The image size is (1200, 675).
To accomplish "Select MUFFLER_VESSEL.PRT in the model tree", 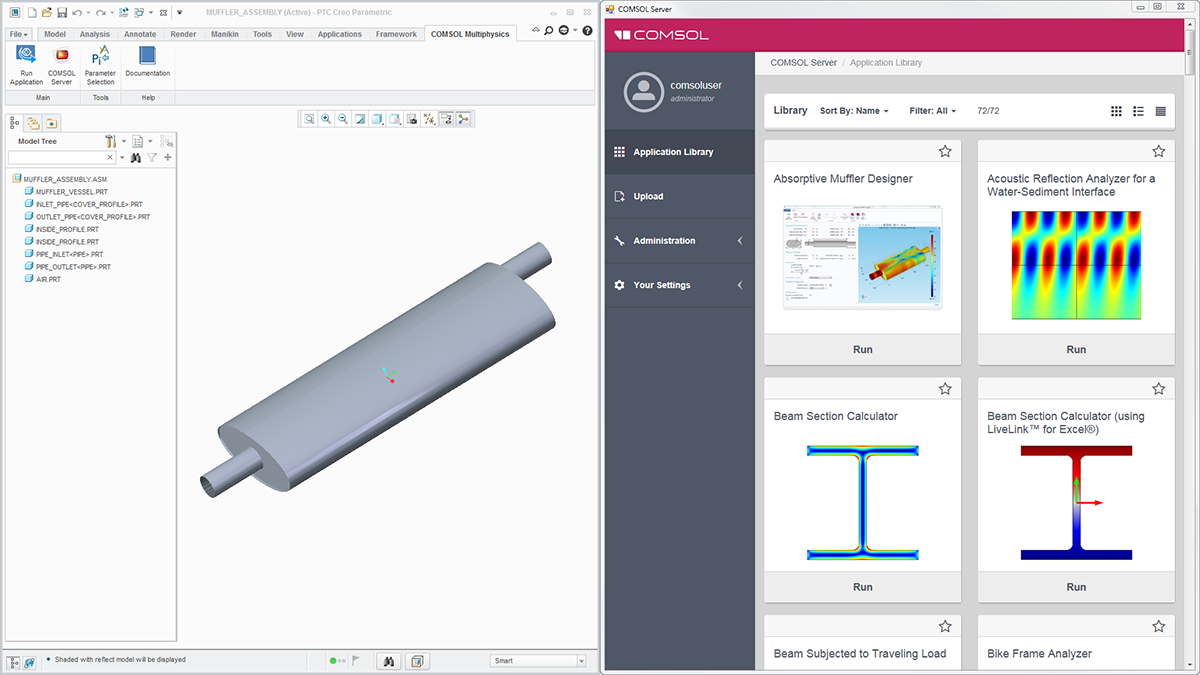I will click(71, 192).
